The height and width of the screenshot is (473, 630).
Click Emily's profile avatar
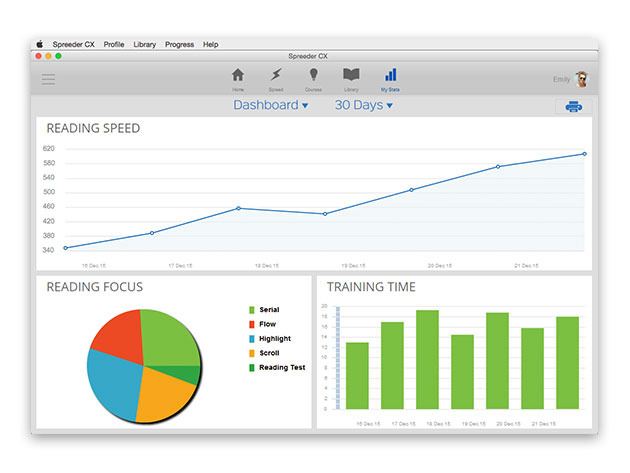[582, 79]
